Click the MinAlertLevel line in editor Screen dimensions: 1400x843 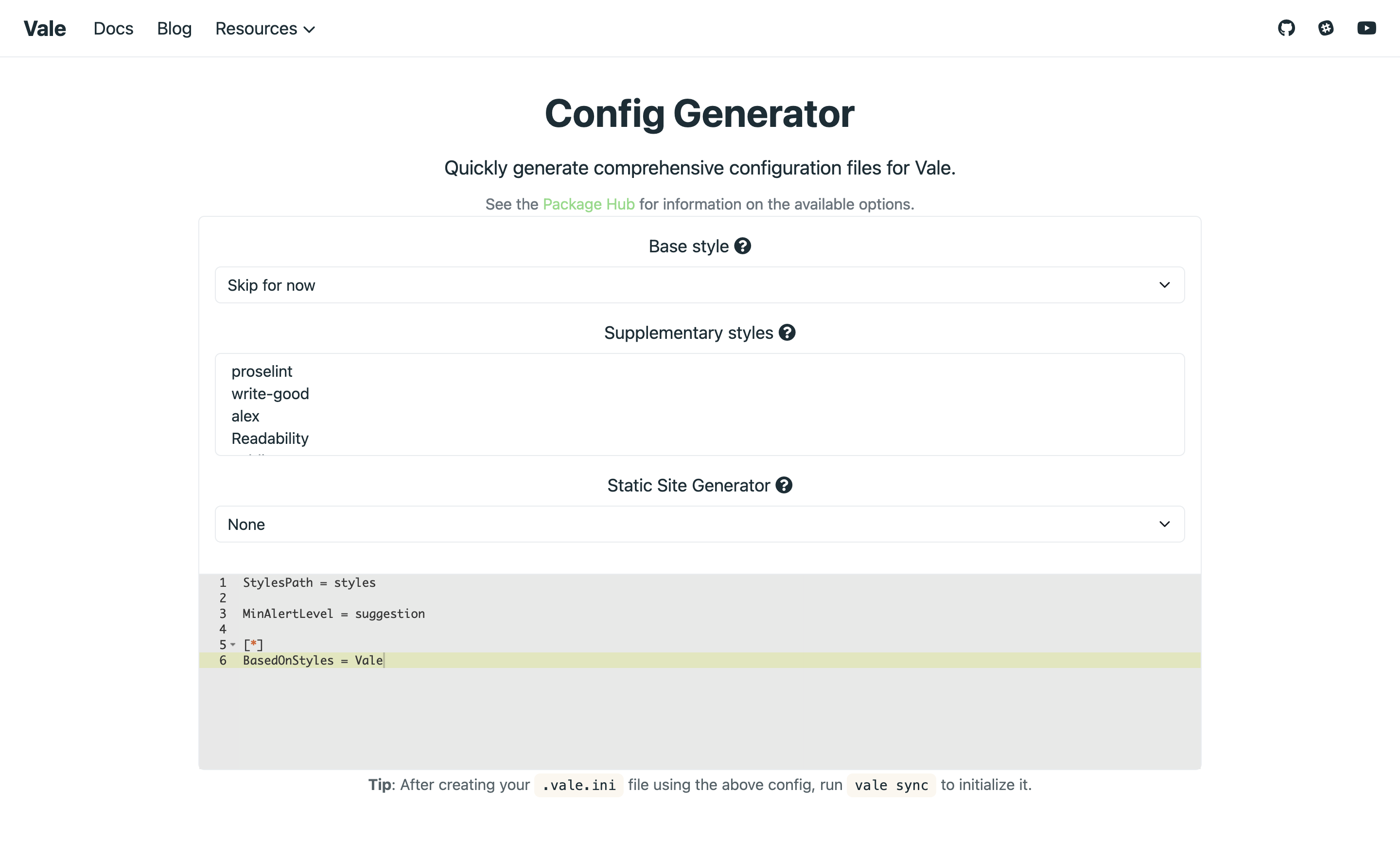[333, 614]
